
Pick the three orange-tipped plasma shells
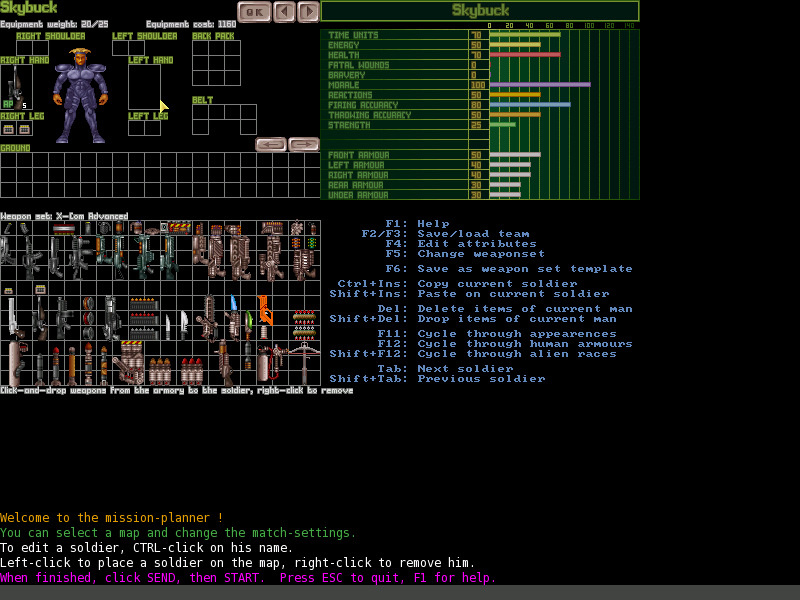pos(160,371)
